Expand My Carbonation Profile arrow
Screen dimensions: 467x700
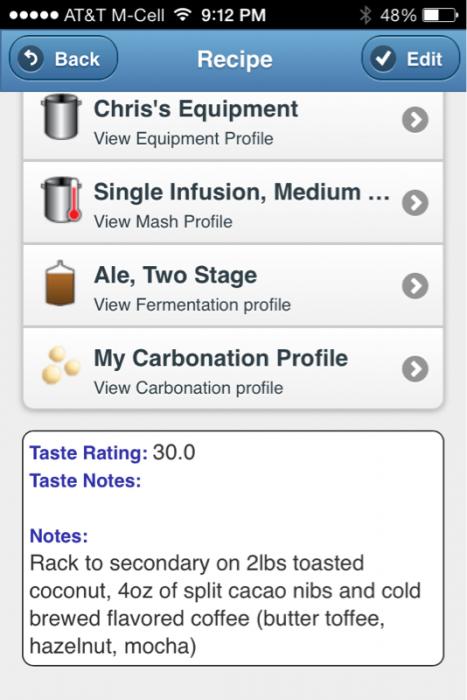pyautogui.click(x=415, y=369)
